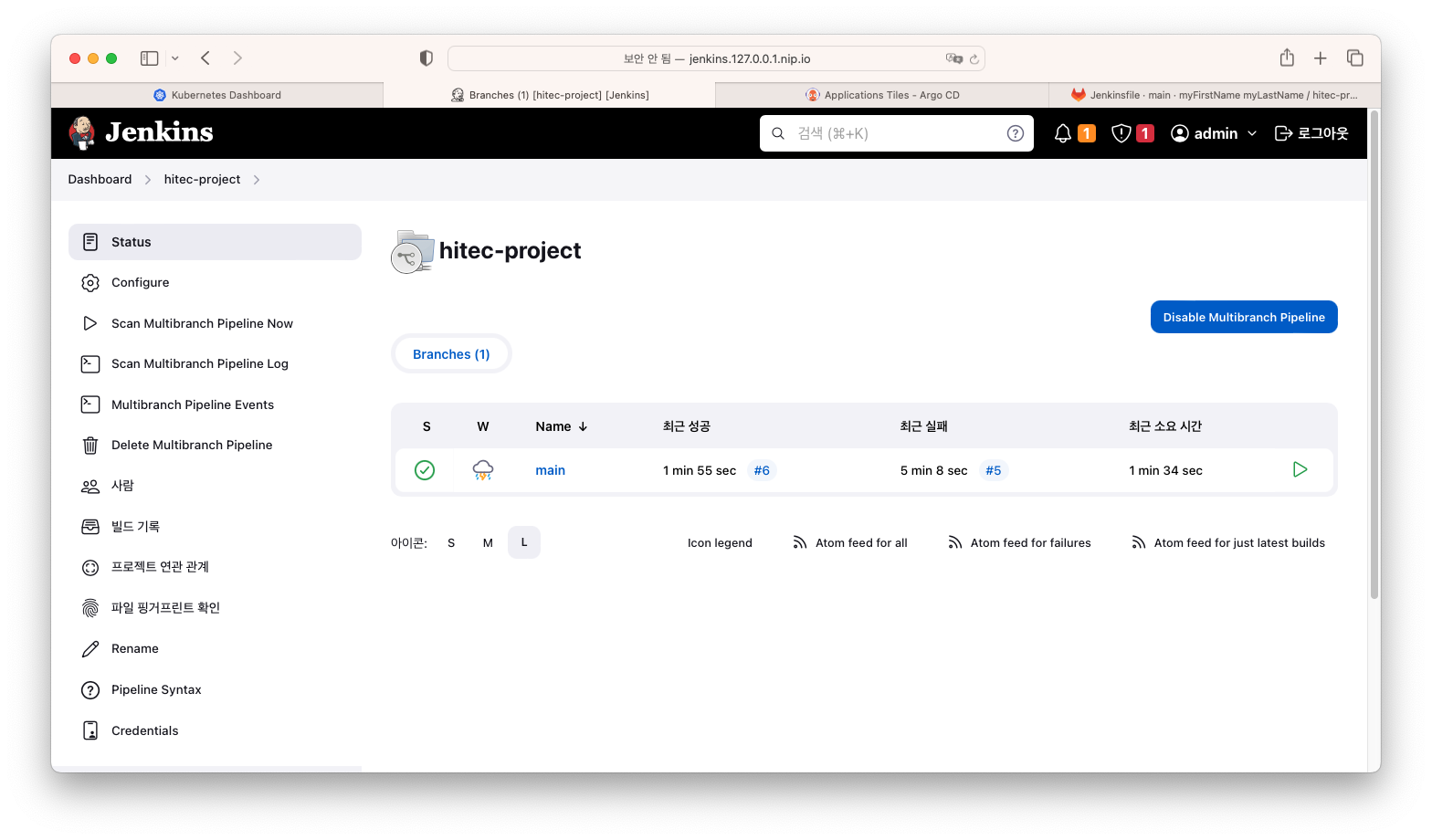This screenshot has height=840, width=1432.
Task: Switch to the Applications Tiles Argo CD tab
Action: point(882,95)
